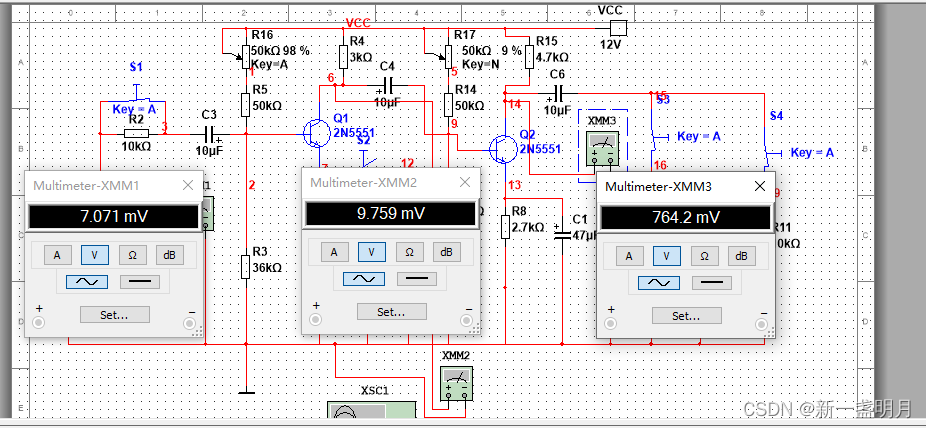The width and height of the screenshot is (926, 428).
Task: Choose DC signal mode in Multimeter-XMM1
Action: pyautogui.click(x=140, y=282)
